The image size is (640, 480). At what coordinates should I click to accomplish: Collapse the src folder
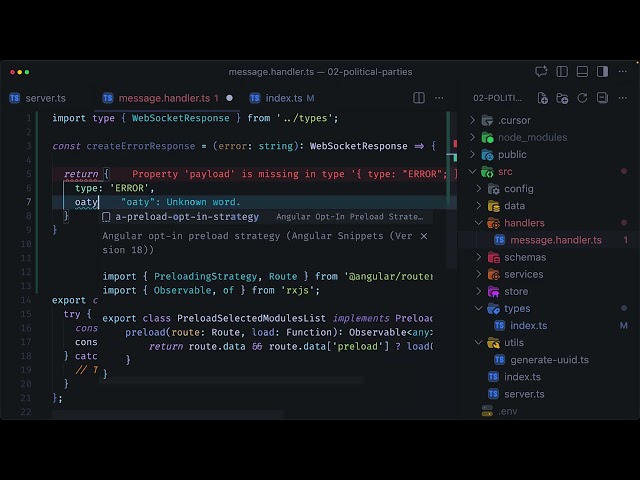[472, 171]
